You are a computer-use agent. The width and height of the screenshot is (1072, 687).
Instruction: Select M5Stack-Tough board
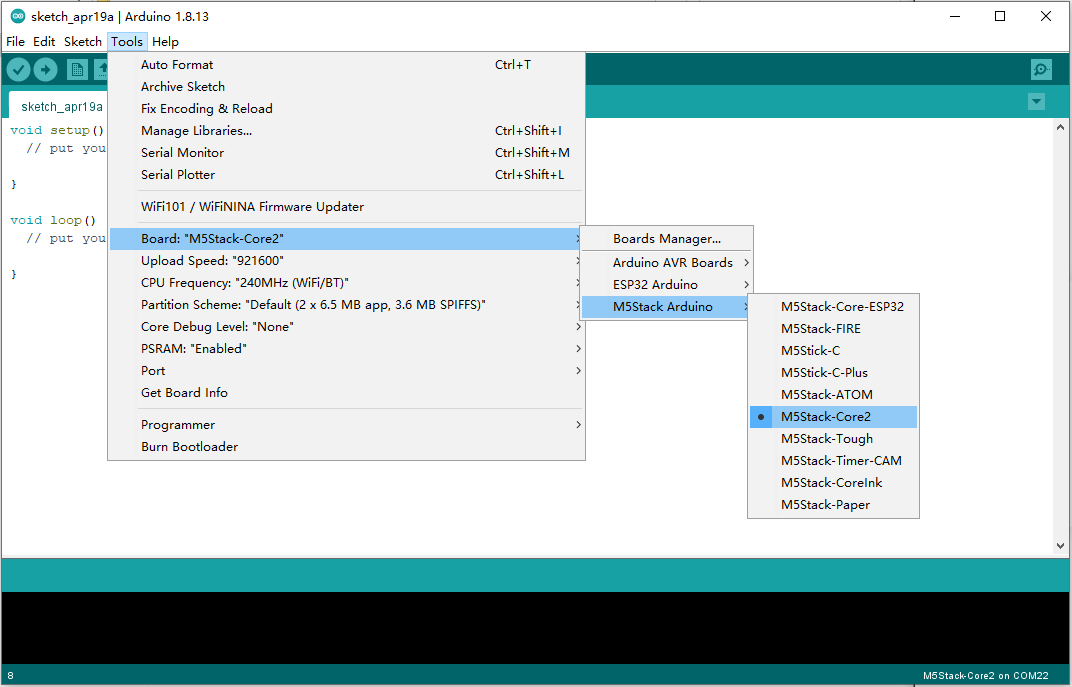(833, 439)
